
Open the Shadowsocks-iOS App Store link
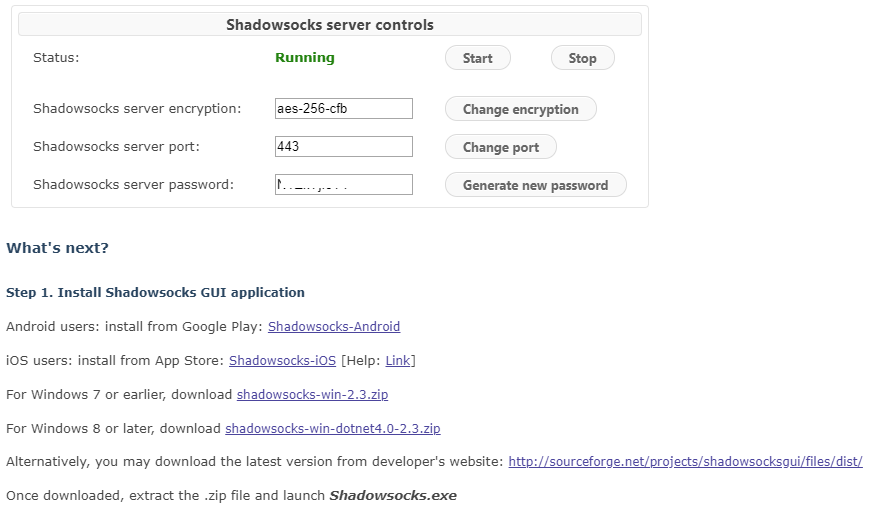[x=283, y=361]
